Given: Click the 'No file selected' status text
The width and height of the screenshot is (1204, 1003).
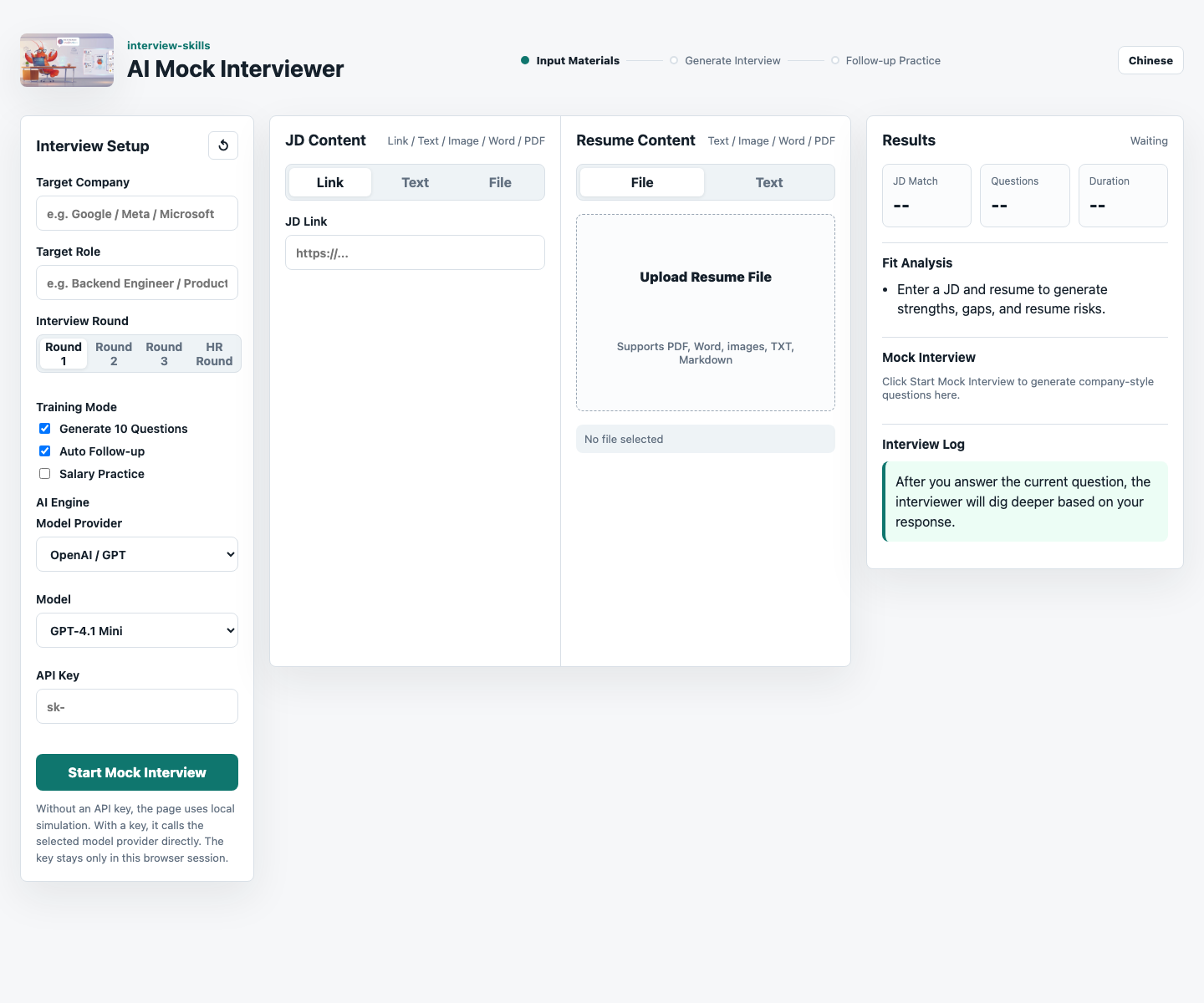Looking at the screenshot, I should 624,439.
